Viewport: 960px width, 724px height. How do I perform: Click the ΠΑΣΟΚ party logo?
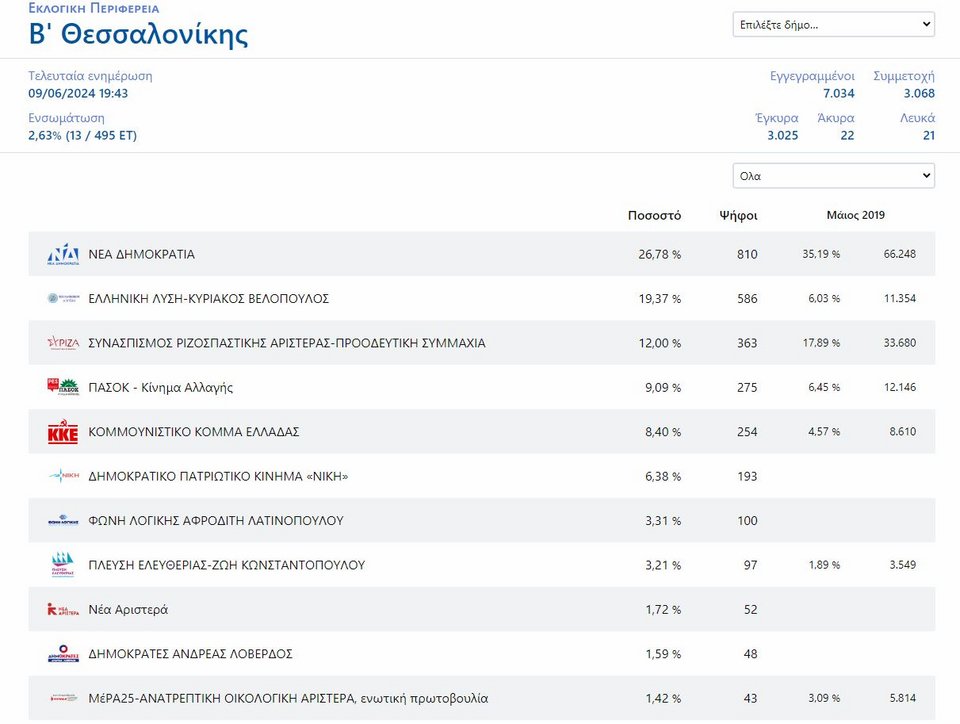coord(63,387)
